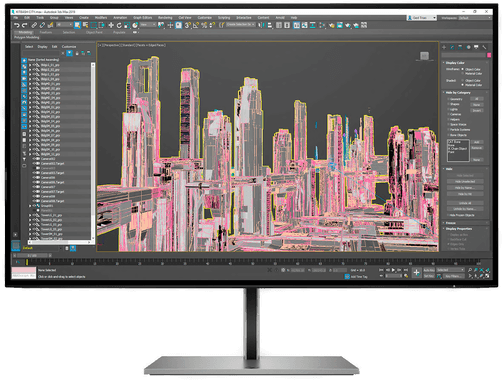The width and height of the screenshot is (502, 380).
Task: Open the Graph Editors menu
Action: 143,18
